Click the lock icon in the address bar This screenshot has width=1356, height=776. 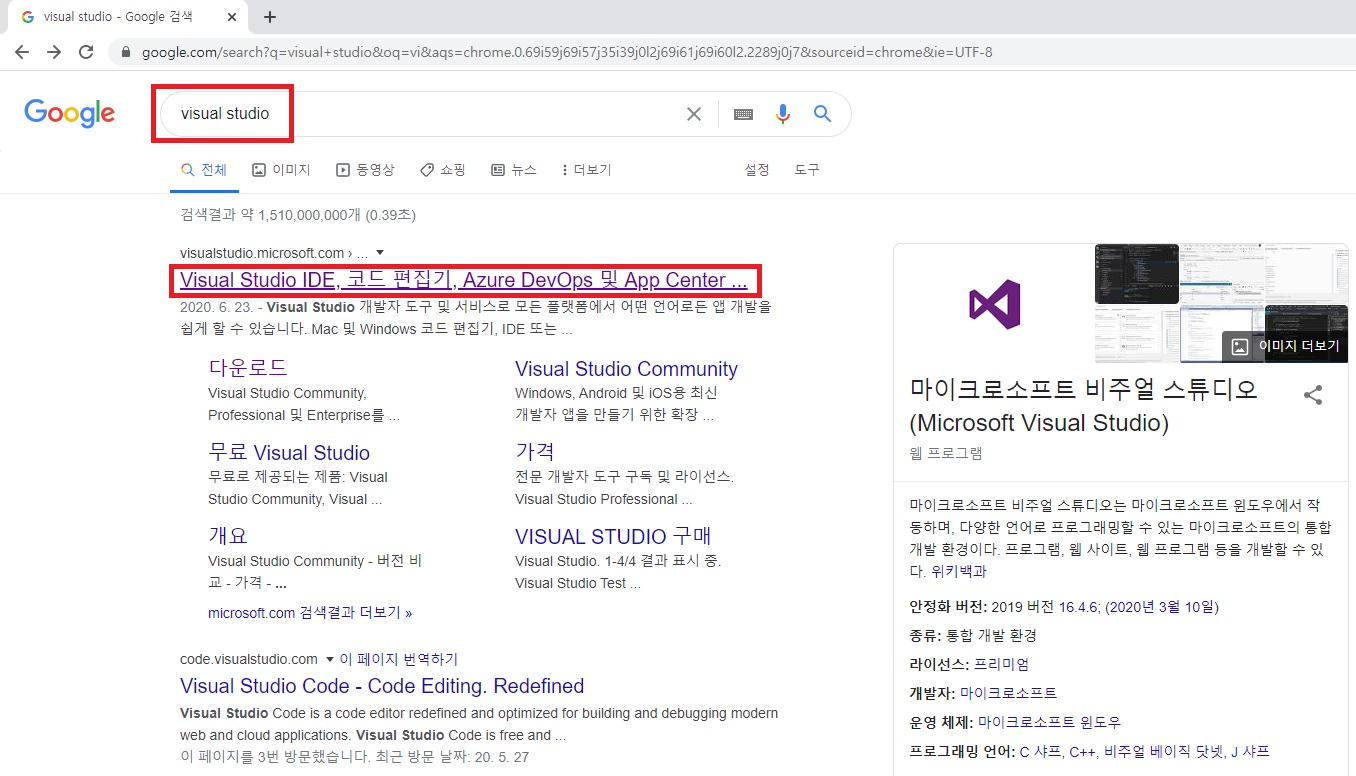click(126, 52)
